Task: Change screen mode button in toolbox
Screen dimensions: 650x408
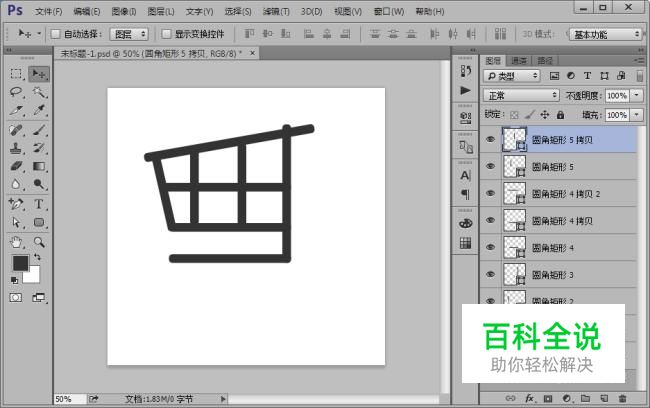Action: [x=39, y=298]
